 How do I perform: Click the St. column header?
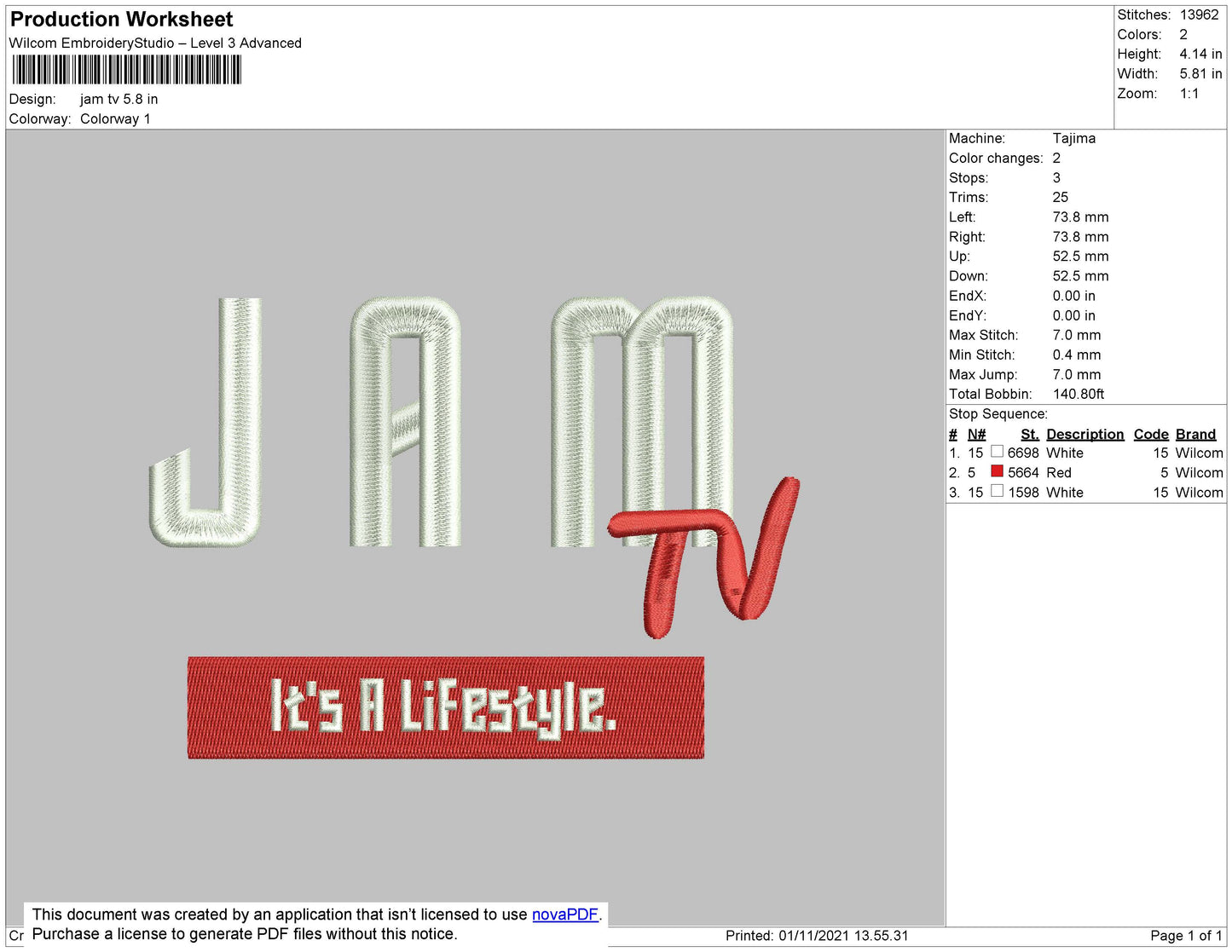[1029, 434]
